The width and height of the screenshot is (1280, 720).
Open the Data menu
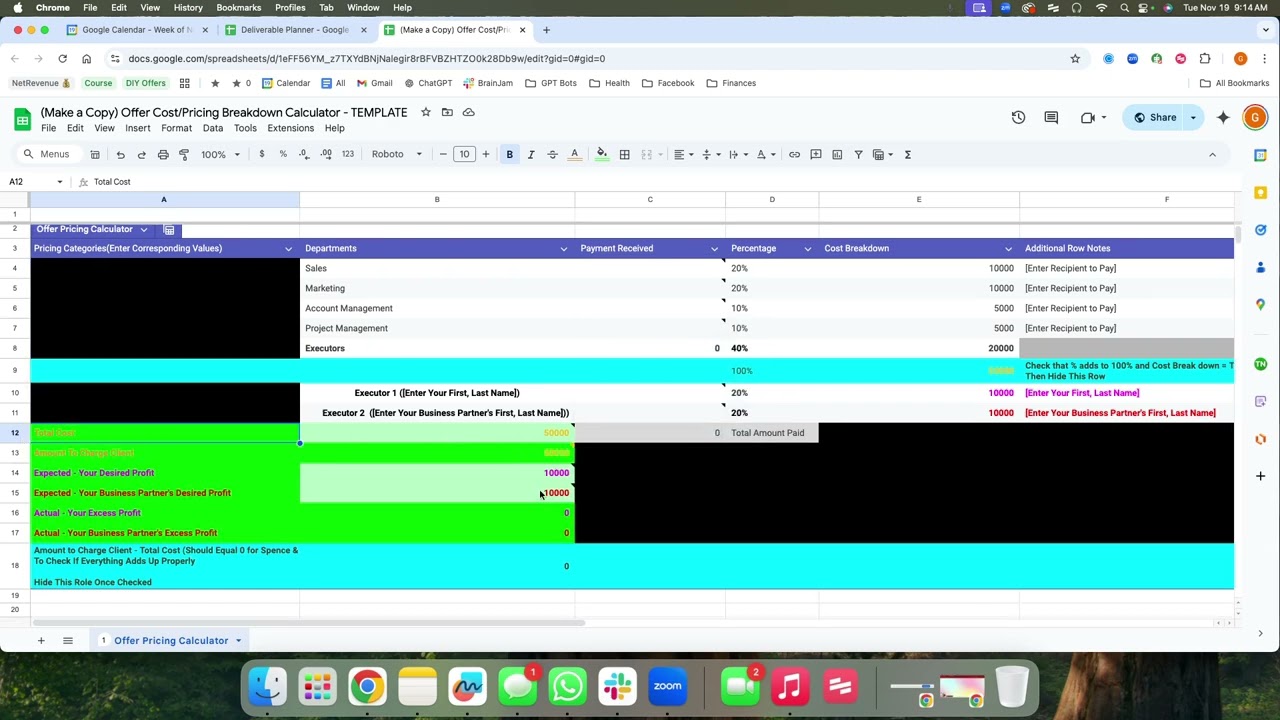pos(213,128)
